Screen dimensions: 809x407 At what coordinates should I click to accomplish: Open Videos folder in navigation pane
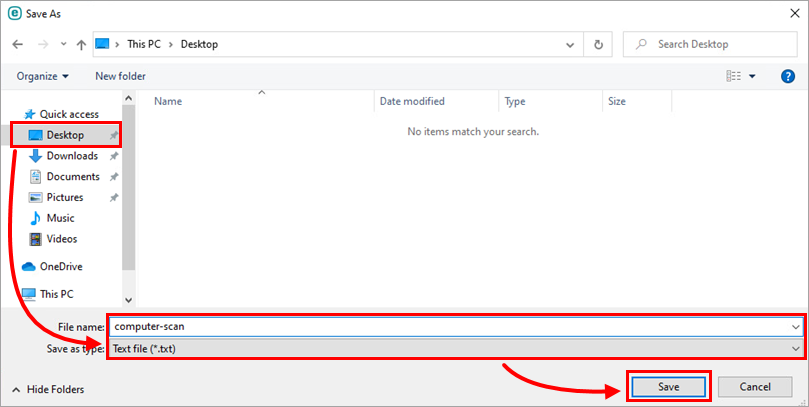(x=62, y=239)
